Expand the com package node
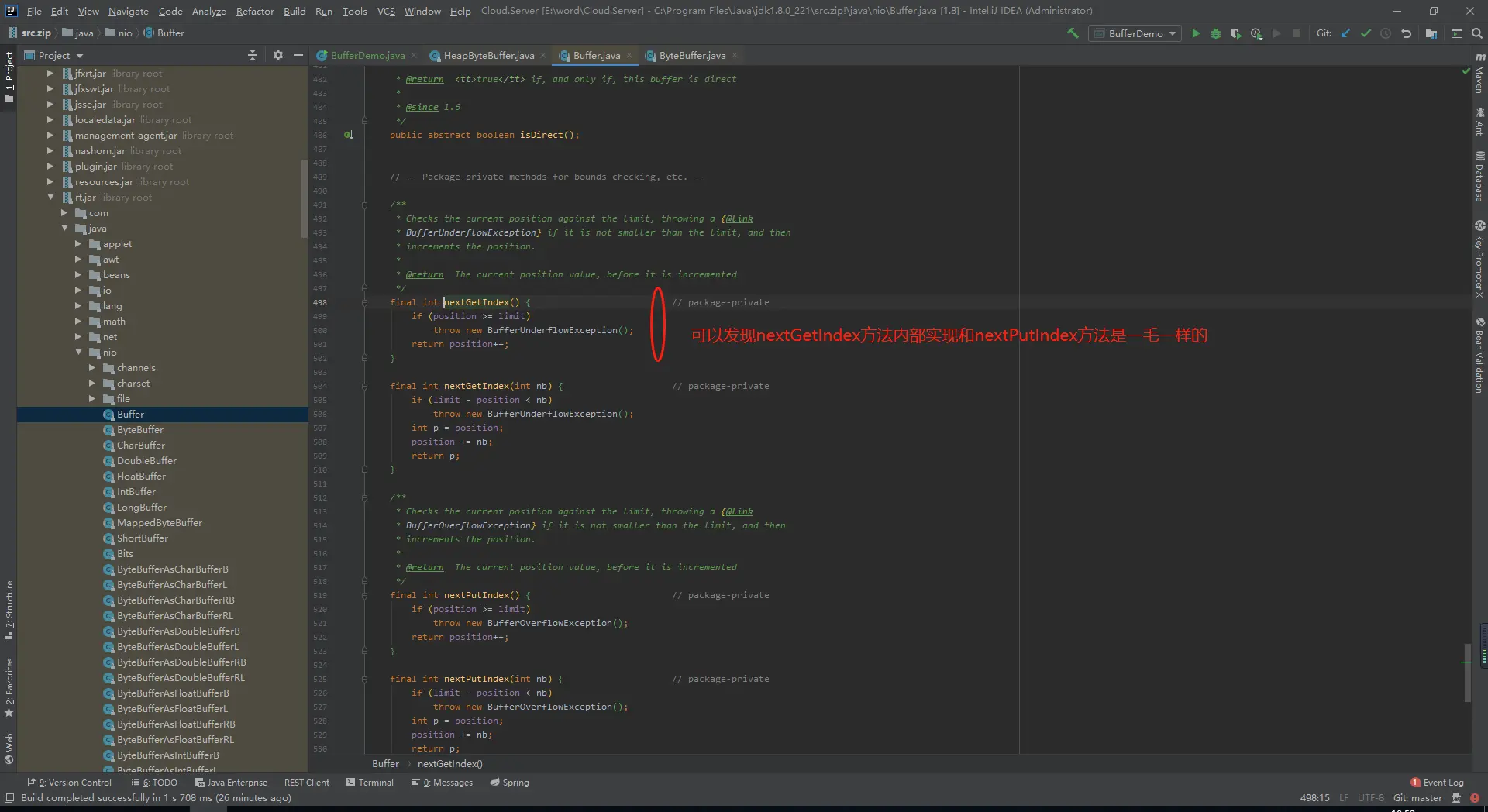The height and width of the screenshot is (812, 1488). click(x=65, y=213)
